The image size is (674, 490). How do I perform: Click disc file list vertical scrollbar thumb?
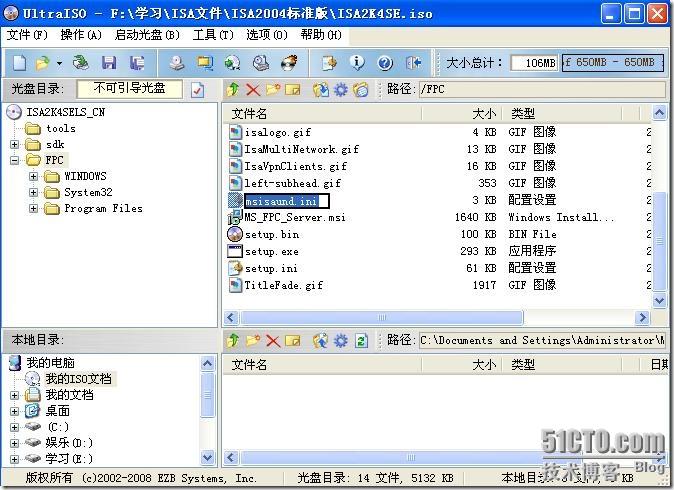pyautogui.click(x=659, y=242)
